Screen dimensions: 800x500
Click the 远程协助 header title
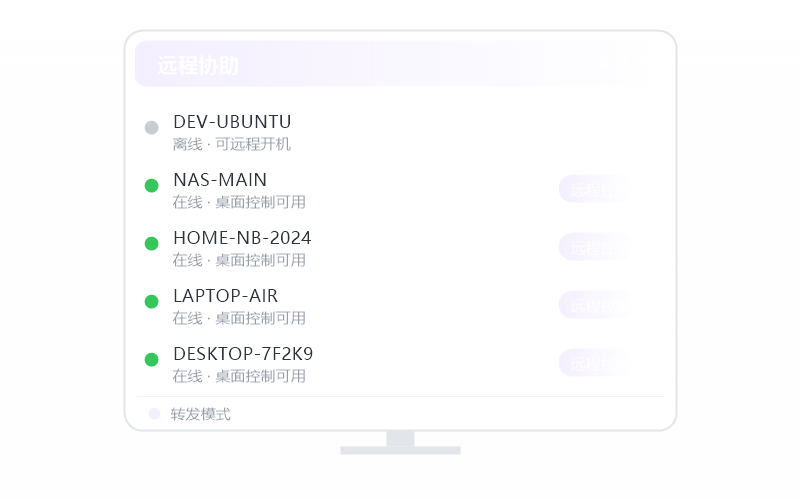pyautogui.click(x=197, y=65)
